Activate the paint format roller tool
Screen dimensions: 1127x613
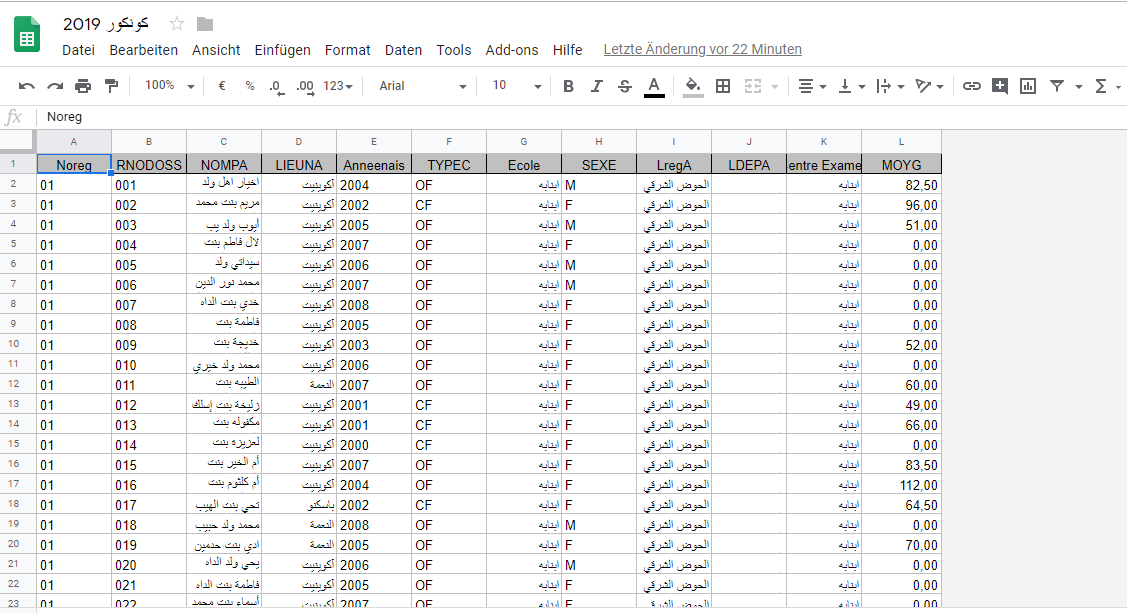pos(111,87)
